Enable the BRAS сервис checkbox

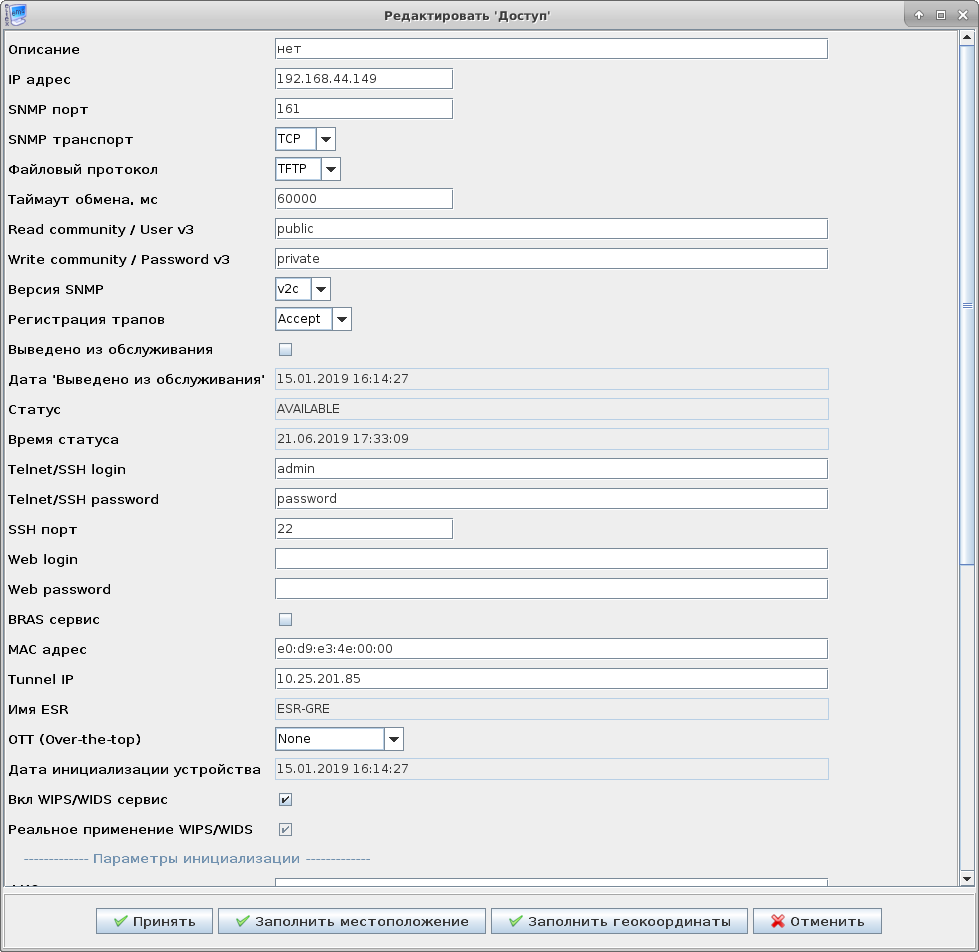tap(285, 620)
